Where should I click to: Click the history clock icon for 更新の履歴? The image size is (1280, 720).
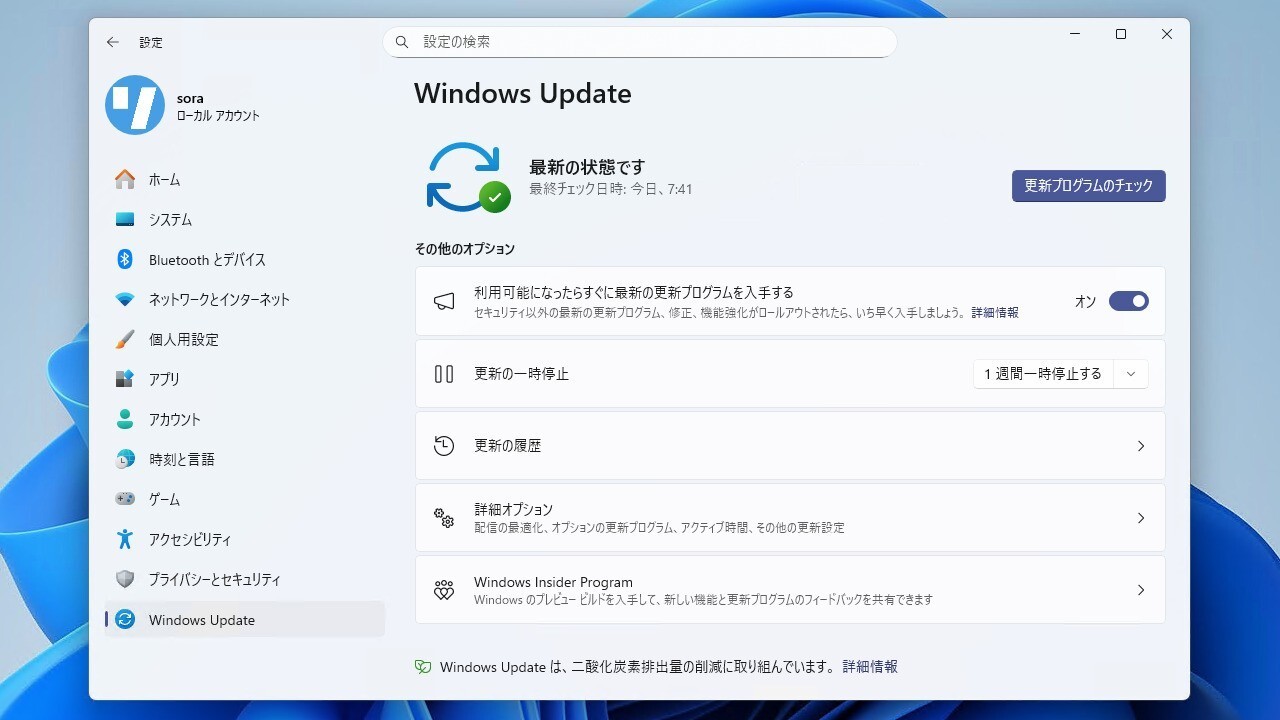444,445
